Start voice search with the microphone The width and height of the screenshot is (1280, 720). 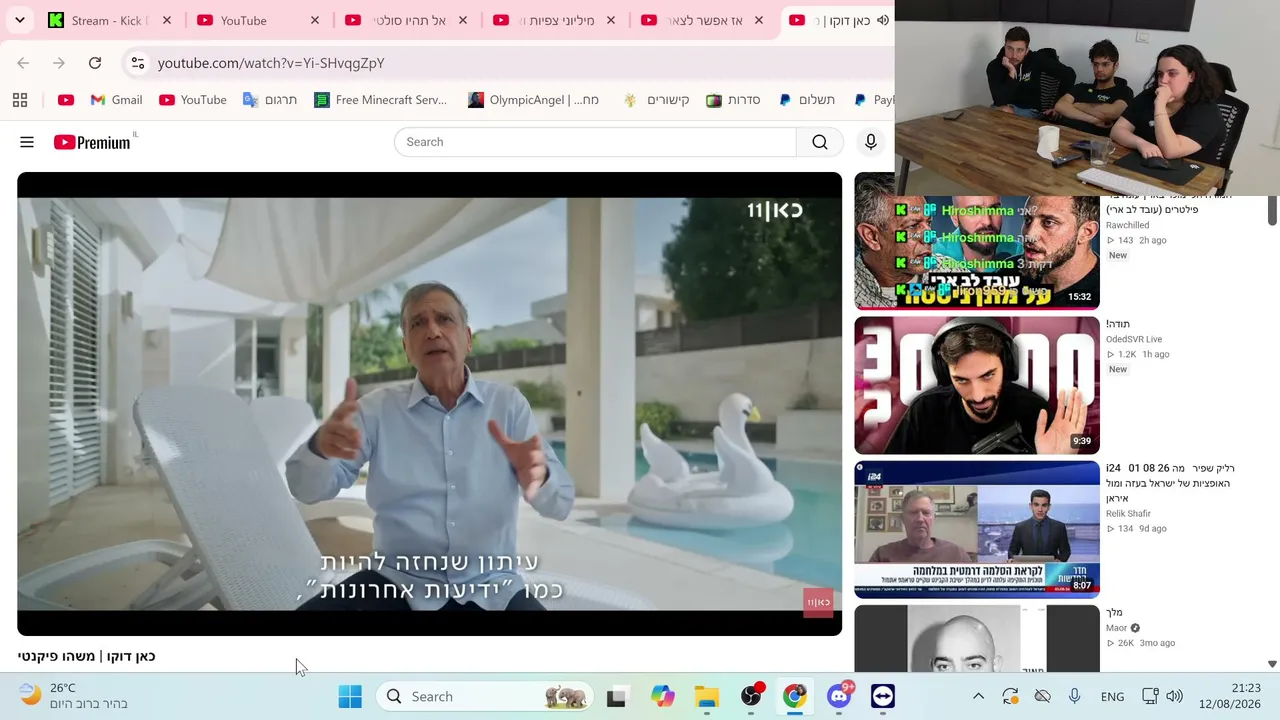click(871, 142)
